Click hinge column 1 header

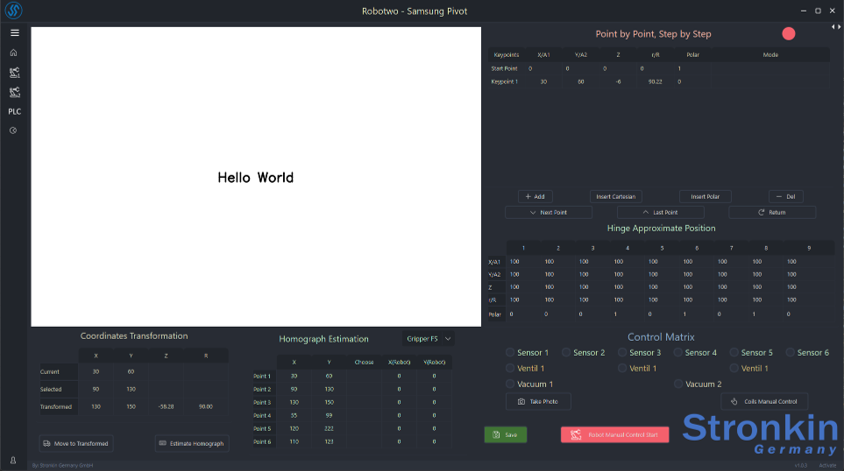(x=523, y=248)
